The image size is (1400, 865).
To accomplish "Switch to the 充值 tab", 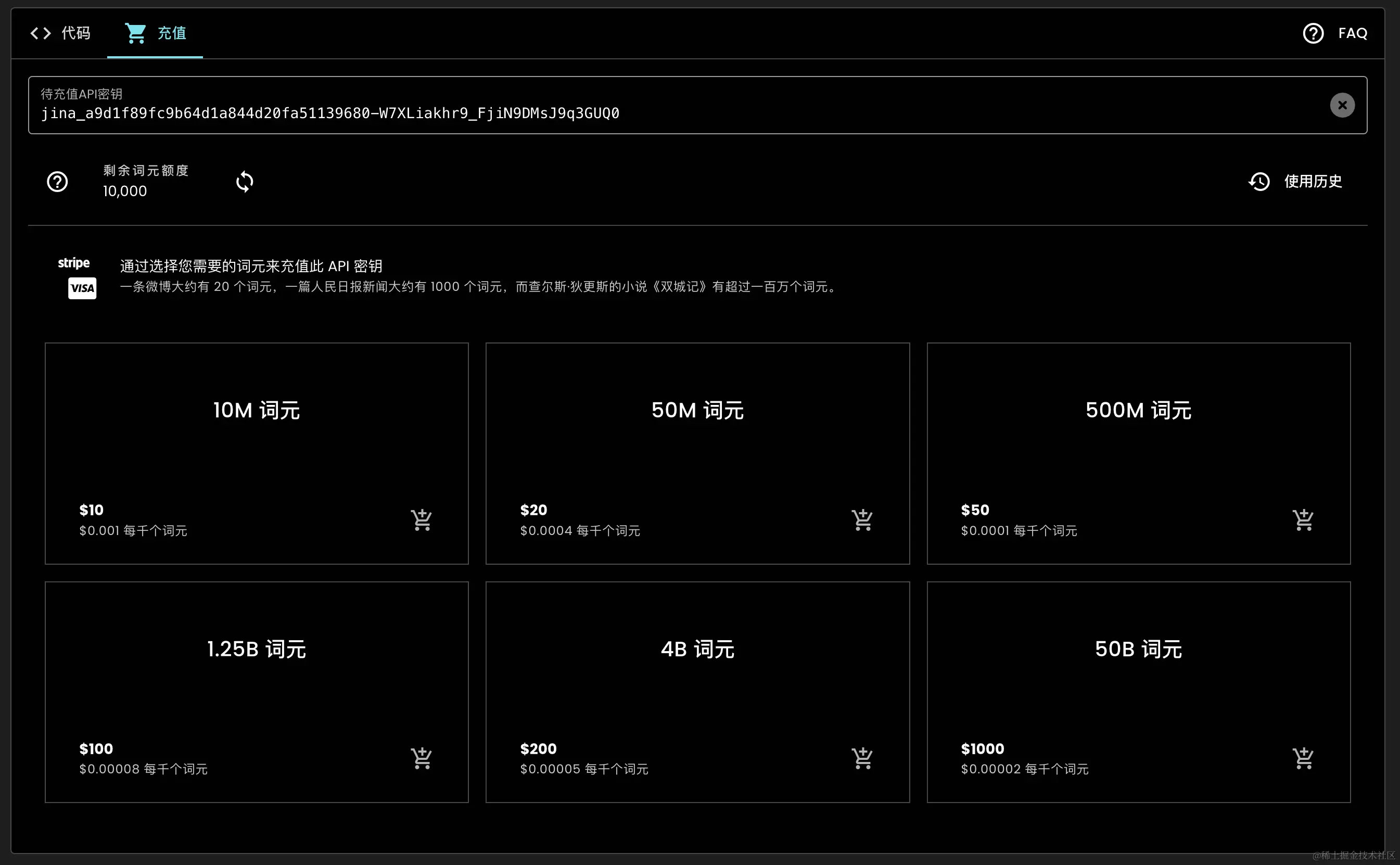I will pos(156,33).
